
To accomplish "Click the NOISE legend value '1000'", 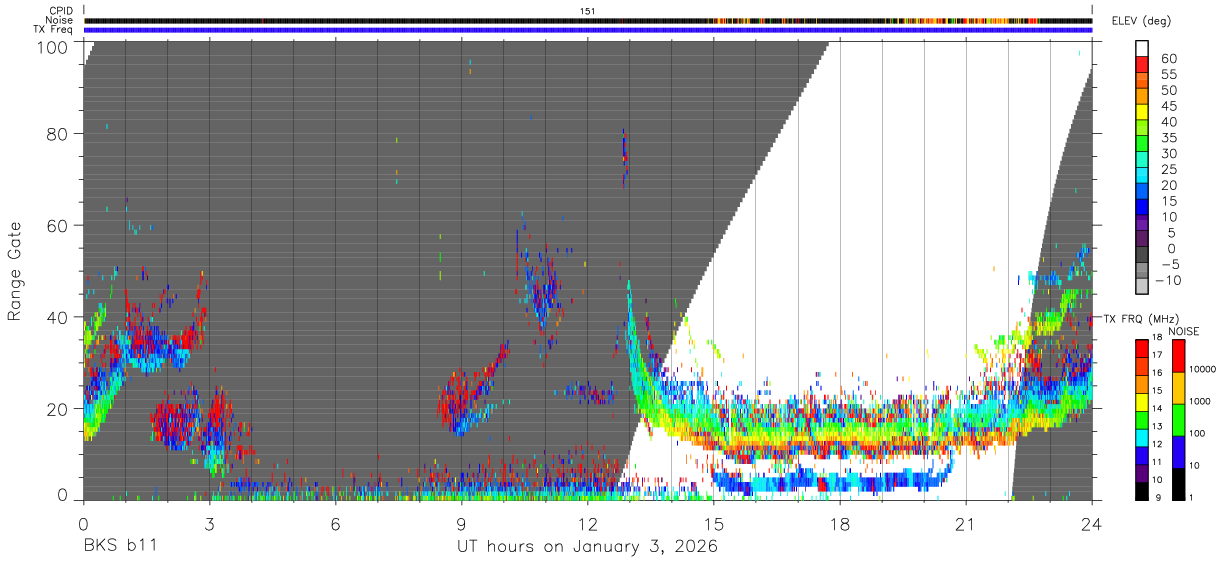I will pos(1202,402).
